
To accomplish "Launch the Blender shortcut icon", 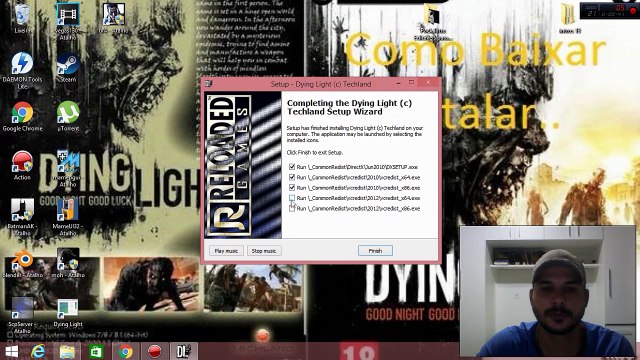I will tap(23, 263).
